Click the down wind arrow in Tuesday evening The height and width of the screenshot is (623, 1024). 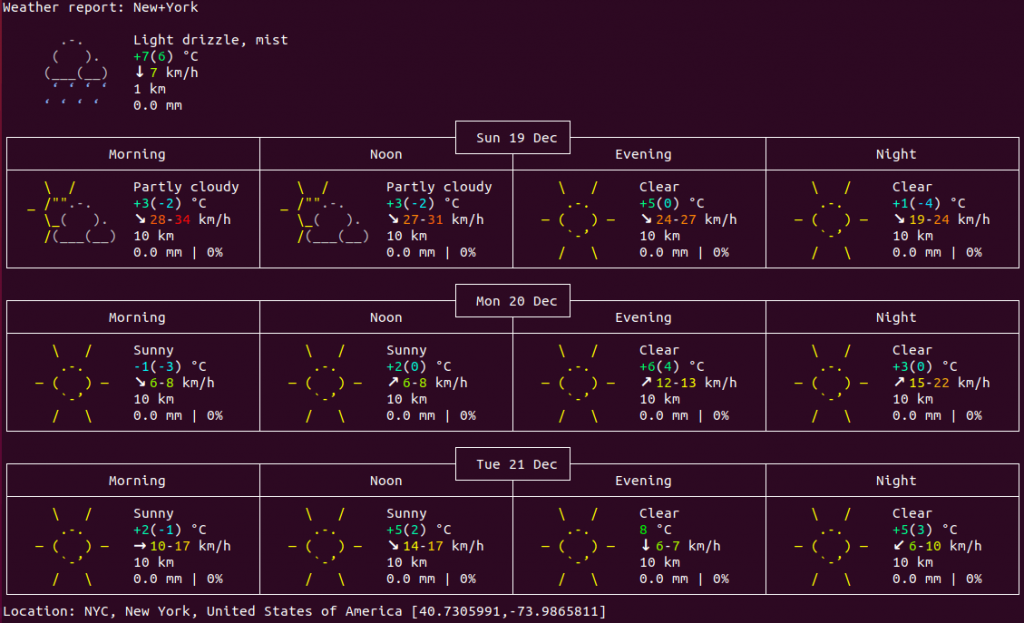click(646, 546)
